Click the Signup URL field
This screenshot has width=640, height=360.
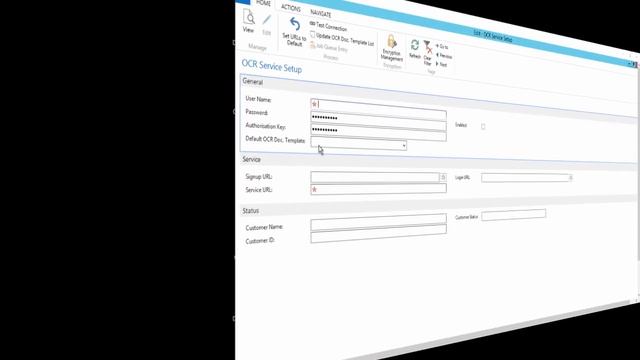click(x=375, y=176)
